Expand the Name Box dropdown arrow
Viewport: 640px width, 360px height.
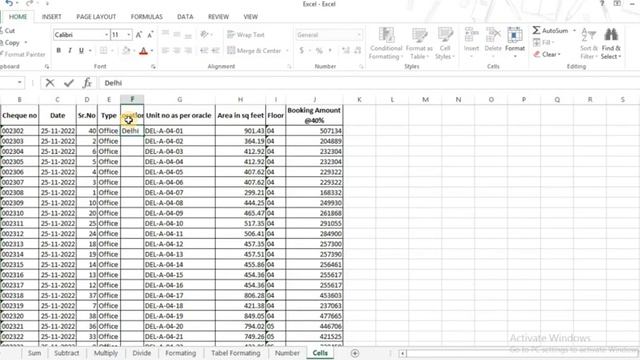coord(19,83)
